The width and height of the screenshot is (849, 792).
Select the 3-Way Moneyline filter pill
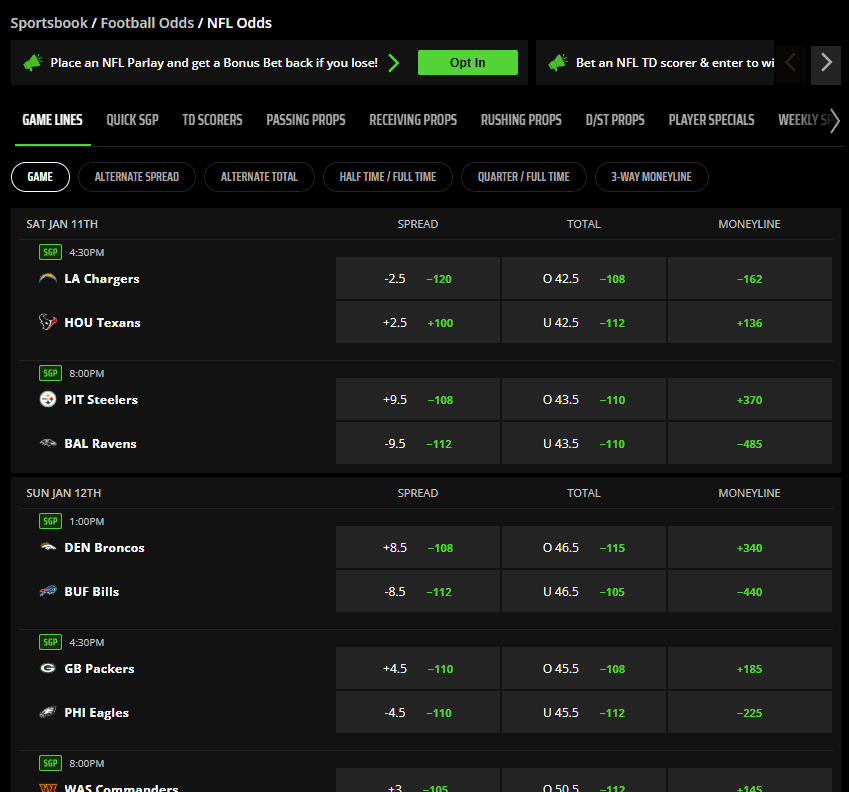651,177
